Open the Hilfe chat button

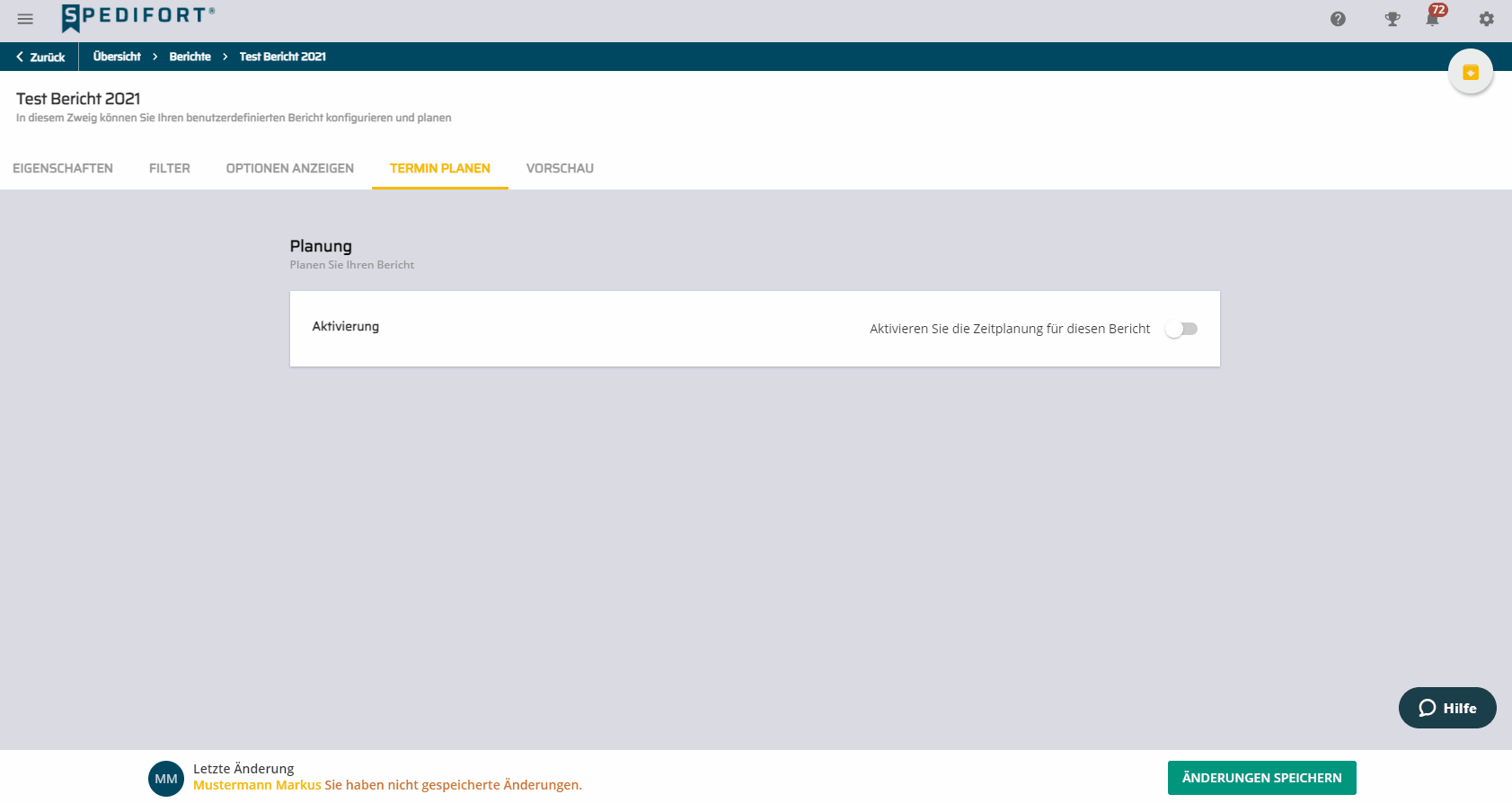[1447, 708]
